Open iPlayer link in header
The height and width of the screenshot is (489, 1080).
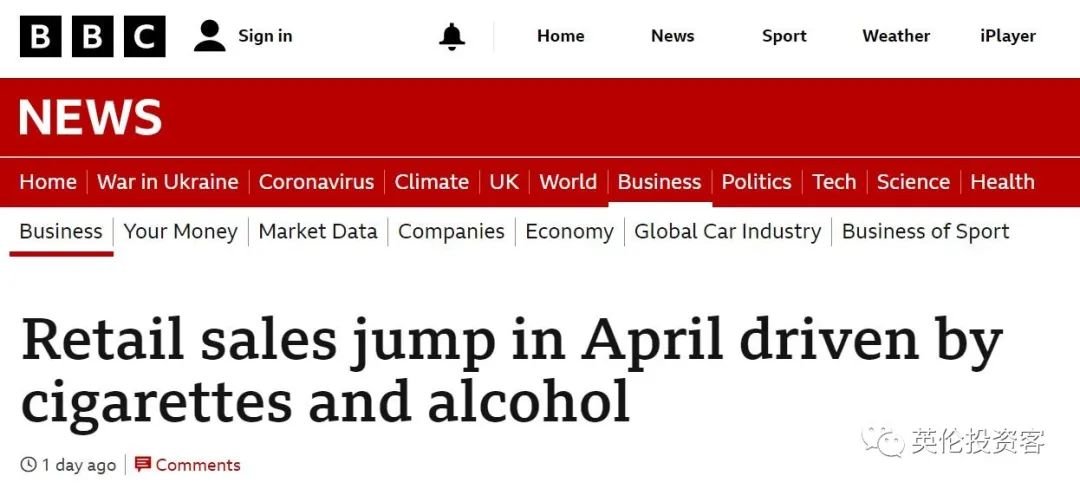[1008, 36]
